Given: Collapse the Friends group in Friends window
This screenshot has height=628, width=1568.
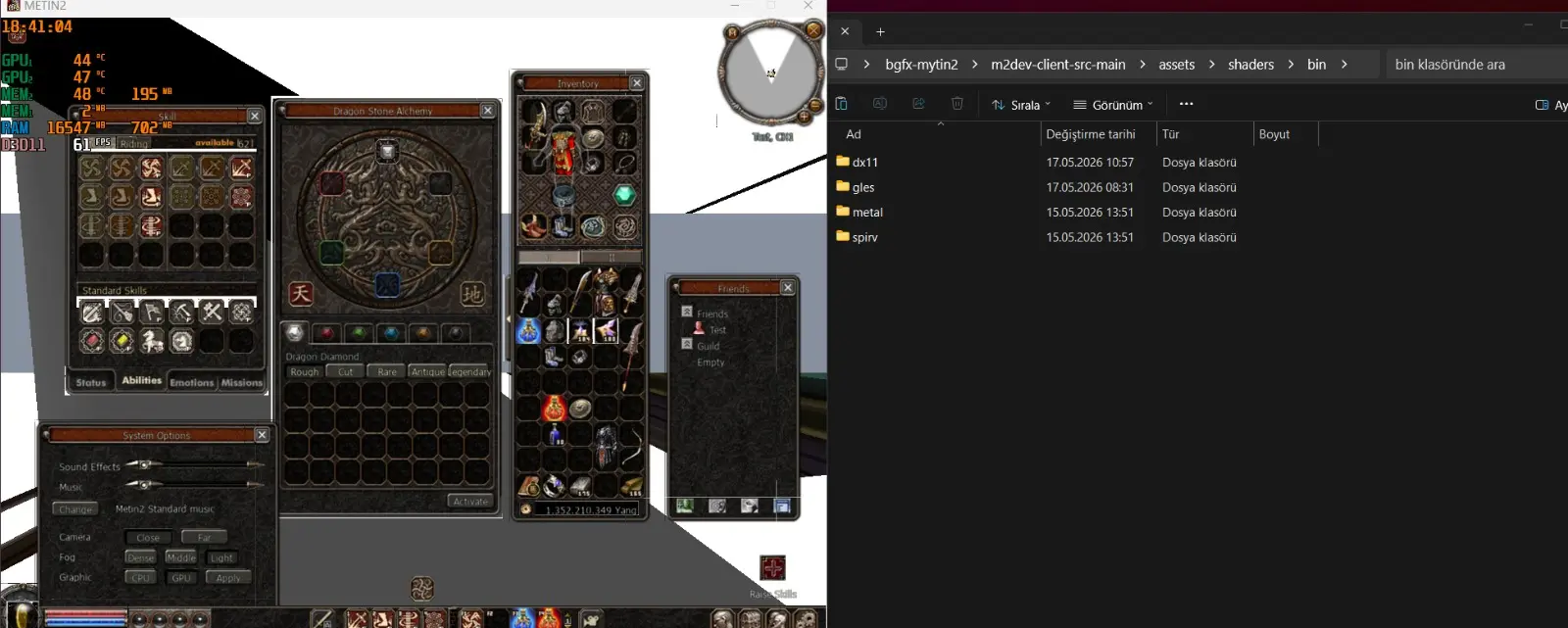Looking at the screenshot, I should point(687,312).
